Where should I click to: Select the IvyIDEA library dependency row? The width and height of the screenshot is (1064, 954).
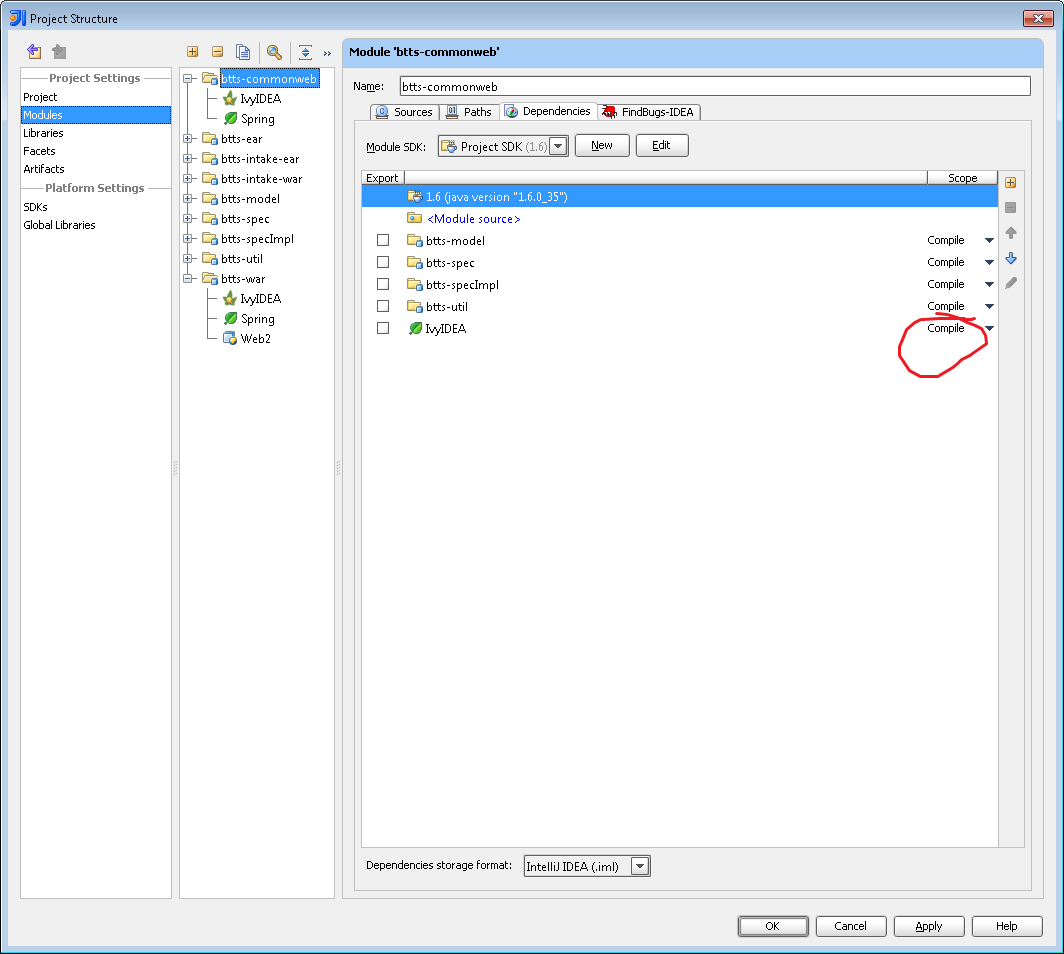click(679, 328)
